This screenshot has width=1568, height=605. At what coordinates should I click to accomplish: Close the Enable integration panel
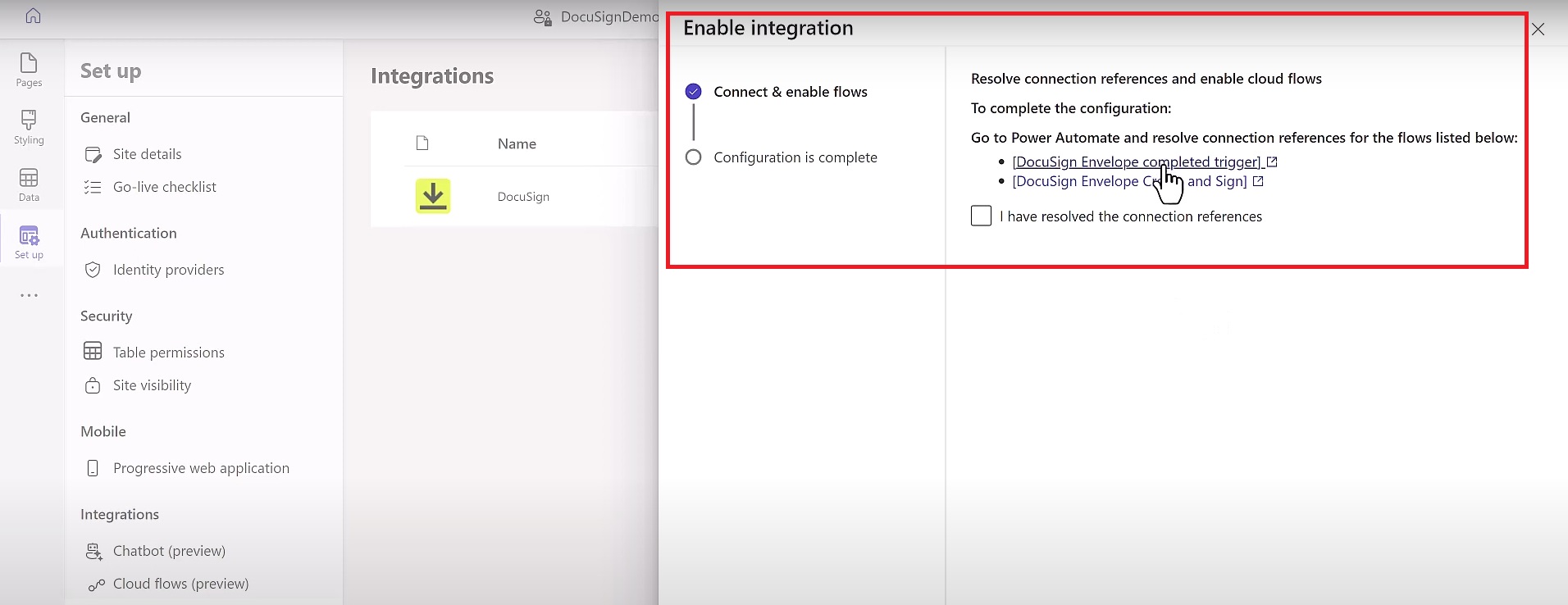(1538, 30)
